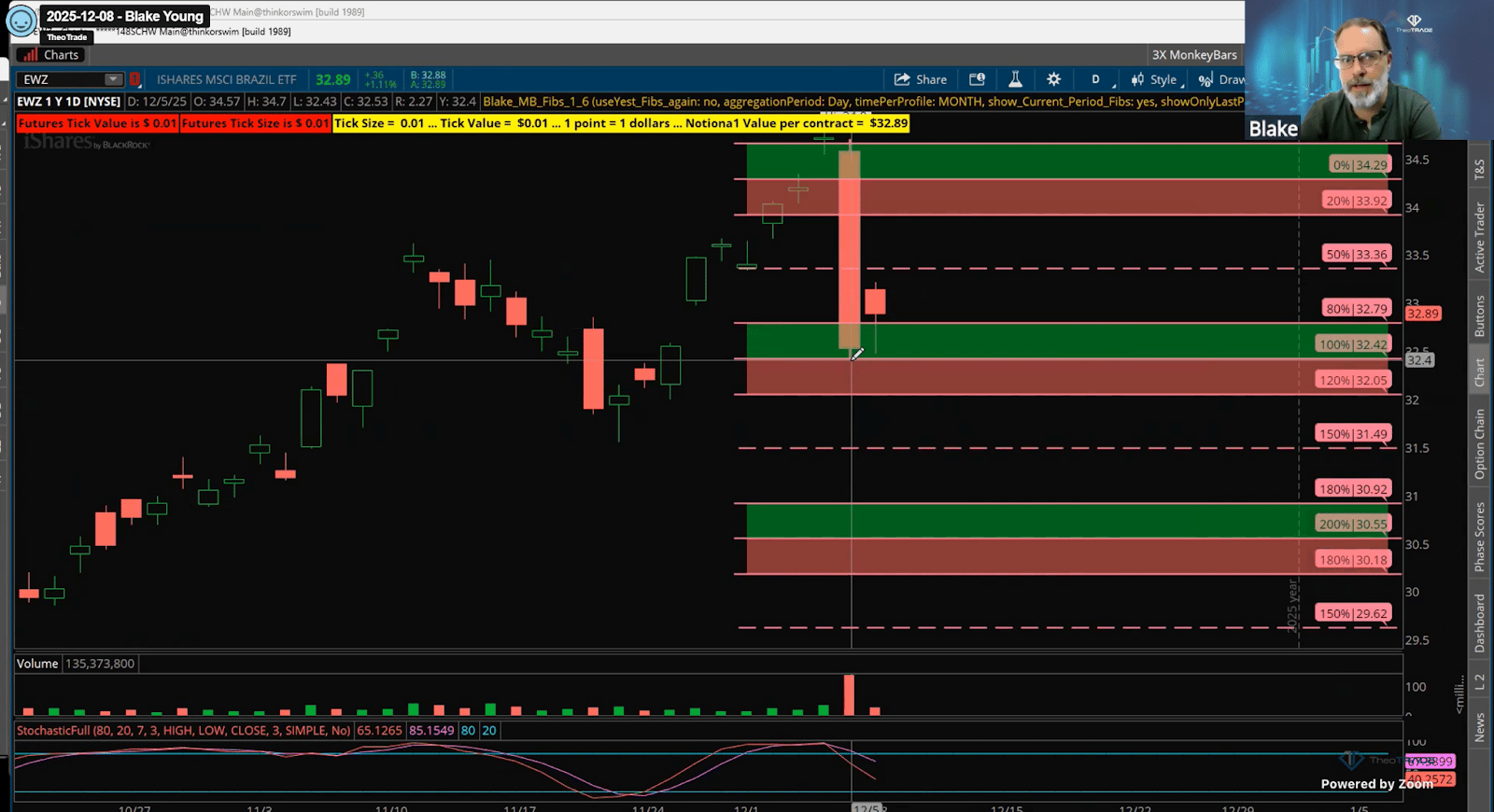Click the green 32.89 last price quote
Screen dimensions: 1494x812
click(x=333, y=80)
